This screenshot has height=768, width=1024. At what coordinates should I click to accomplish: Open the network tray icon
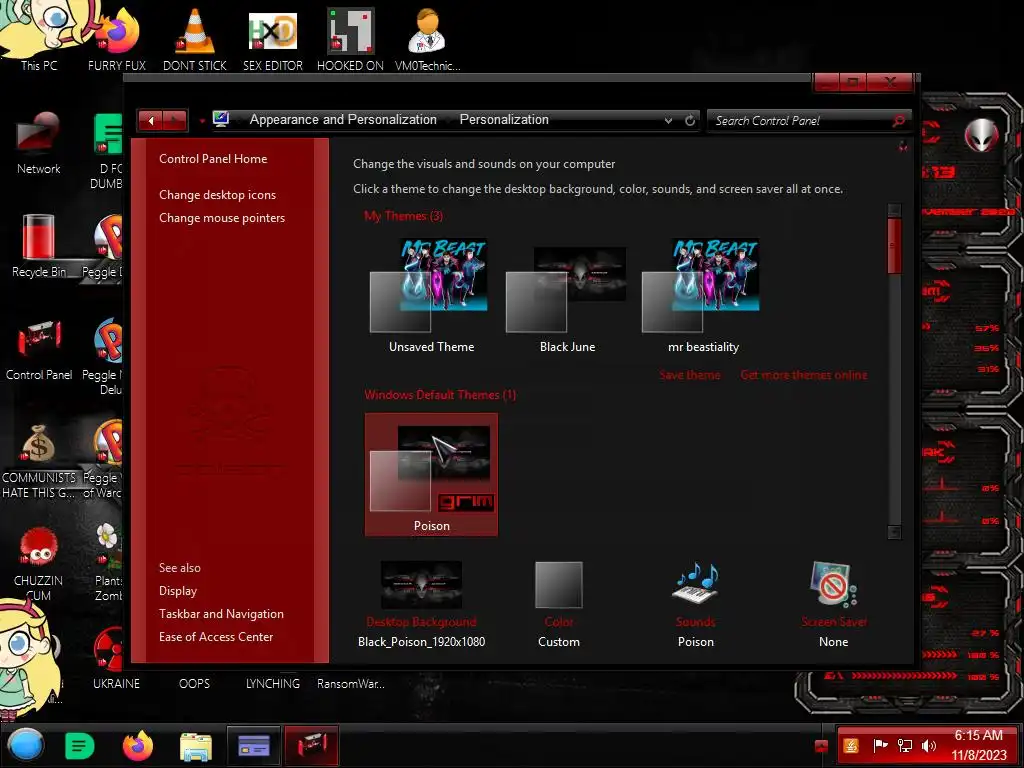pos(904,745)
